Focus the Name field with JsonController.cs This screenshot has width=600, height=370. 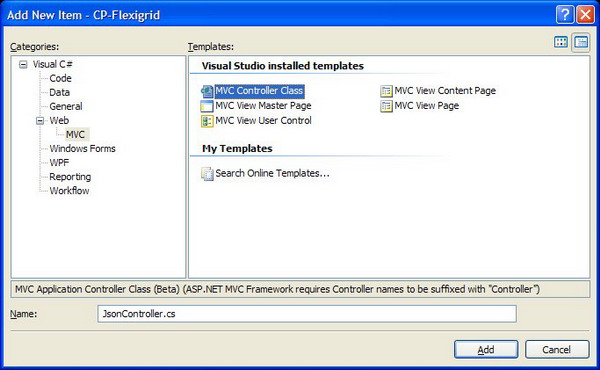point(307,314)
